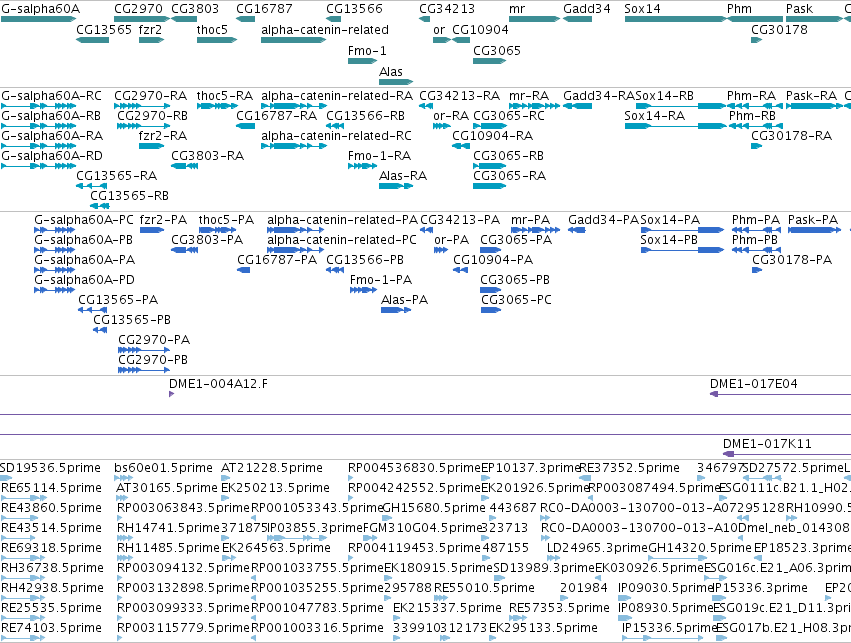Click the RE55010.5prime EST label

[484, 588]
